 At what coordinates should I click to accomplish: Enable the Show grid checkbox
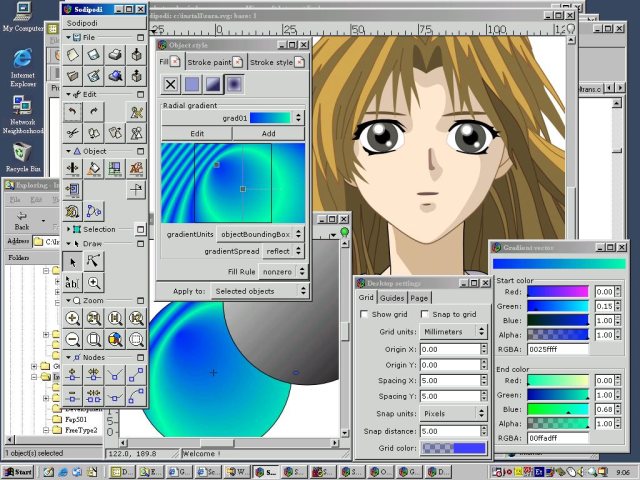(x=364, y=314)
